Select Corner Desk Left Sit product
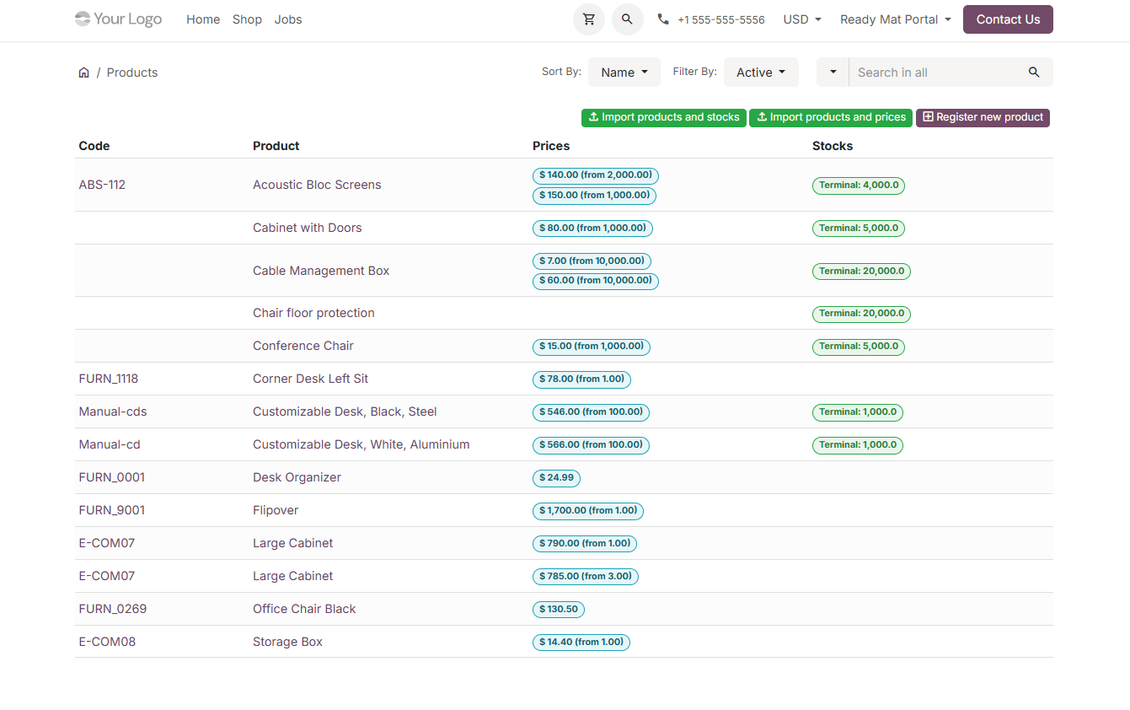1130x710 pixels. coord(310,378)
